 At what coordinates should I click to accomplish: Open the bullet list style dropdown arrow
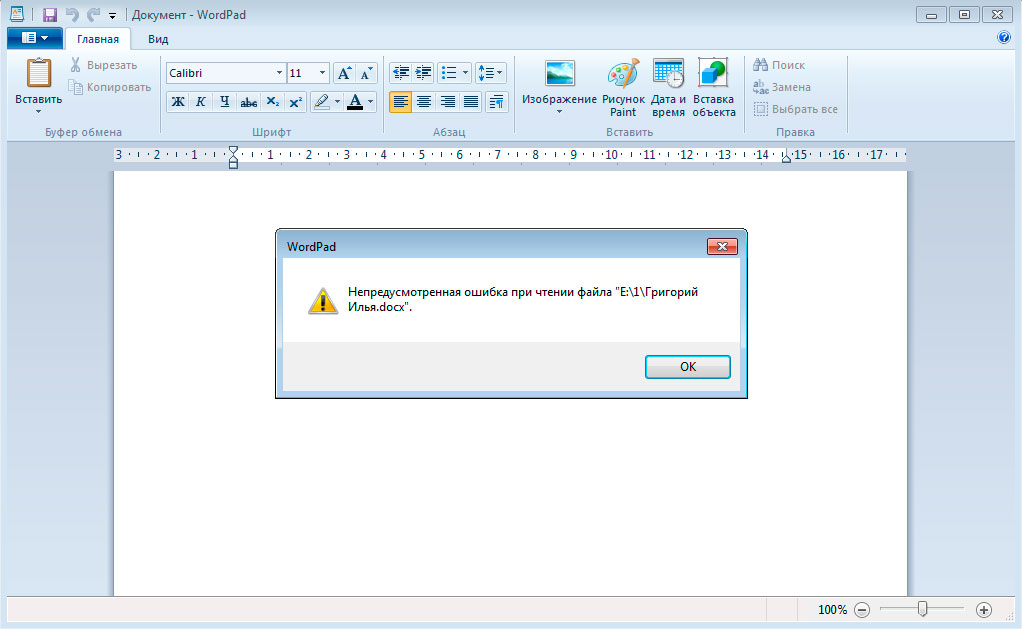[465, 72]
